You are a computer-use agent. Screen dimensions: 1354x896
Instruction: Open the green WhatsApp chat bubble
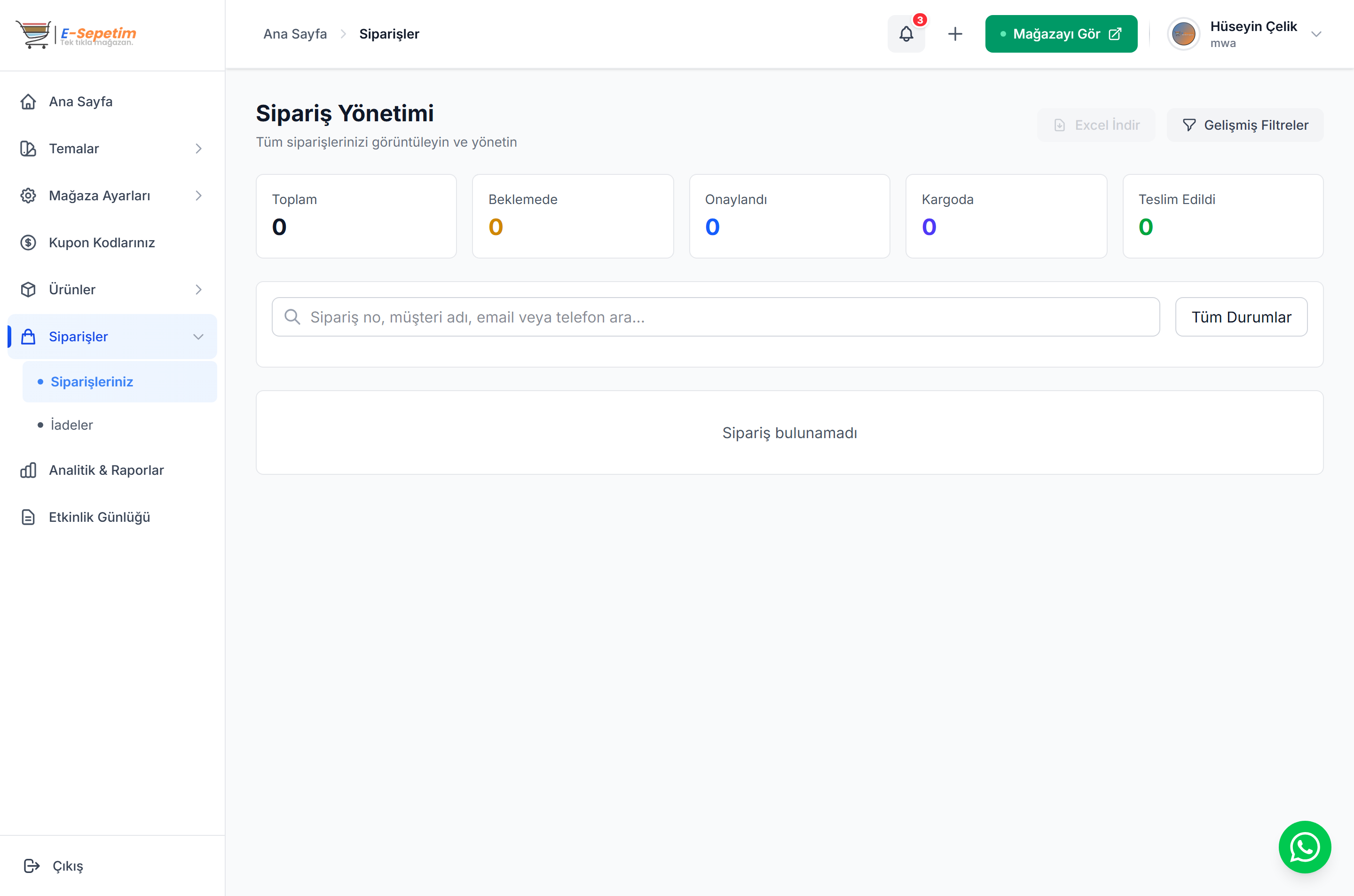1304,847
